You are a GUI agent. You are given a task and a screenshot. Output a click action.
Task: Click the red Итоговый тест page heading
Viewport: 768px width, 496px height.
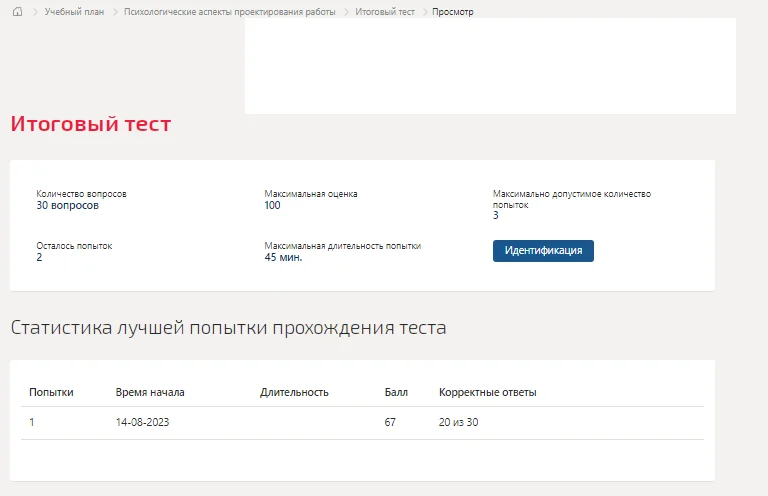91,124
